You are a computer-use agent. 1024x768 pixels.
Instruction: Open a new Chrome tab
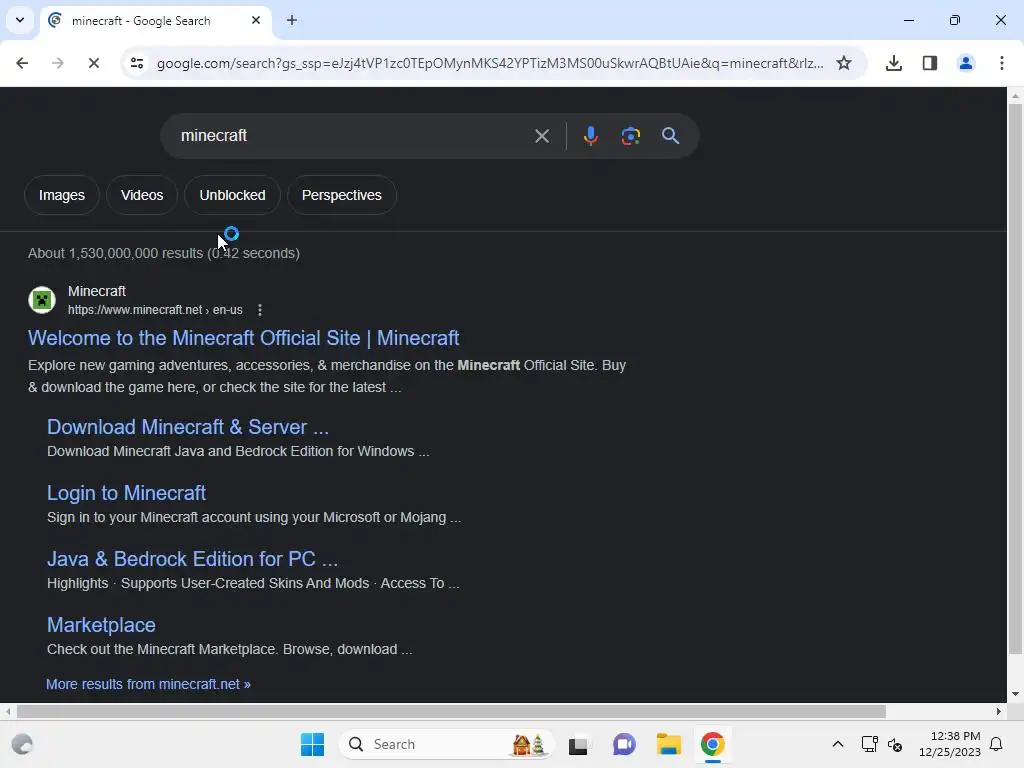292,20
